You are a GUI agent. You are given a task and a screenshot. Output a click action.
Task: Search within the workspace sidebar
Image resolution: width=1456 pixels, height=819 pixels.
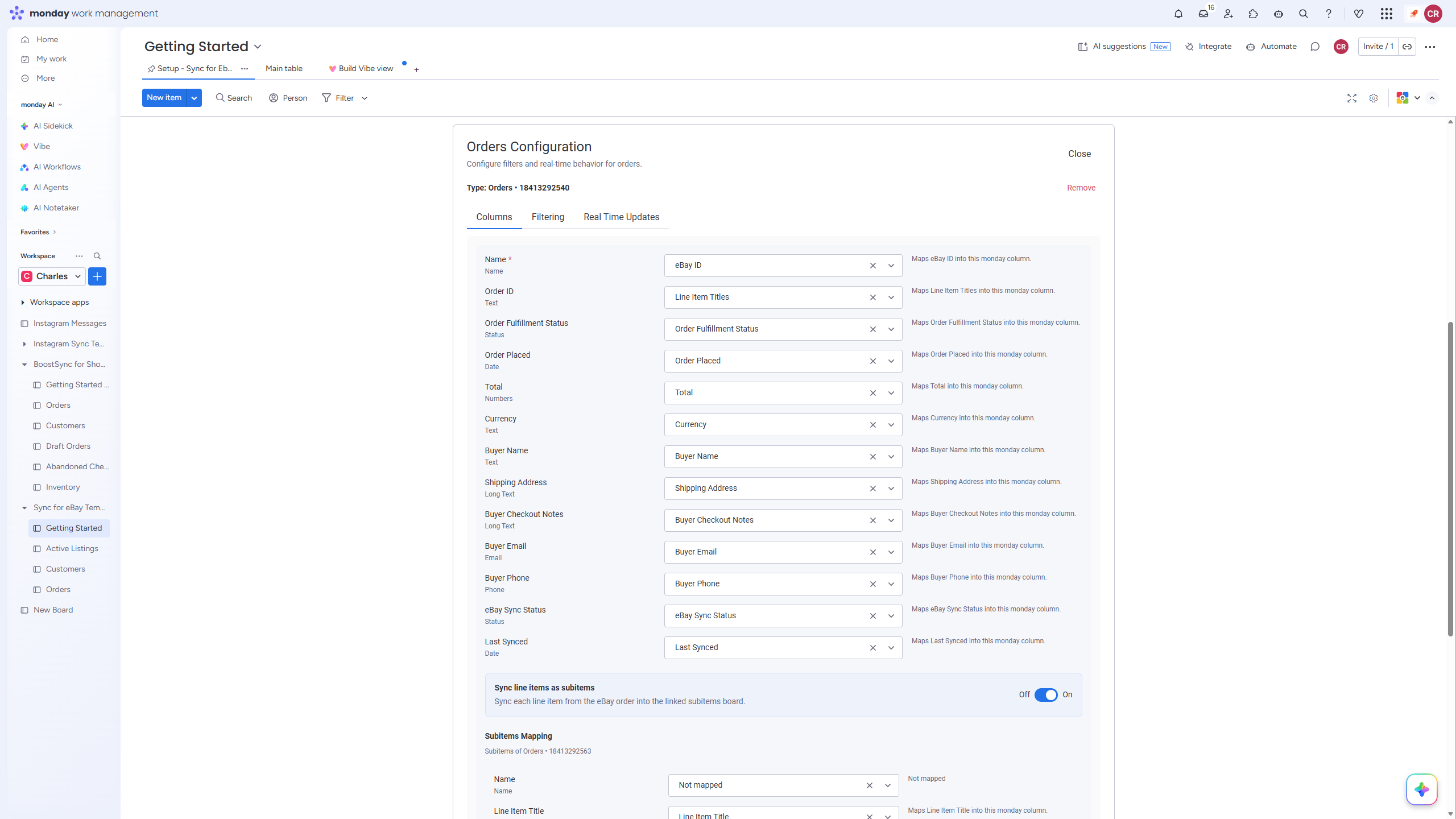coord(97,256)
